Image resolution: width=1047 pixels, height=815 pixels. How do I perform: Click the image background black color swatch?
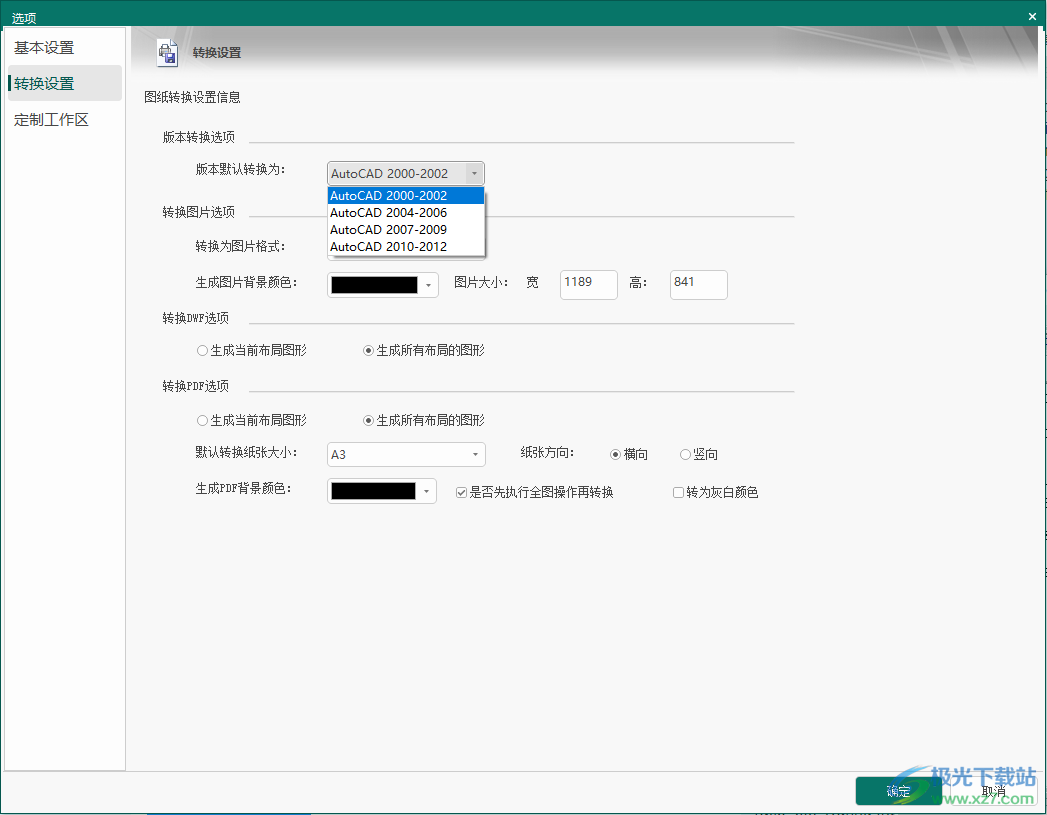point(374,285)
